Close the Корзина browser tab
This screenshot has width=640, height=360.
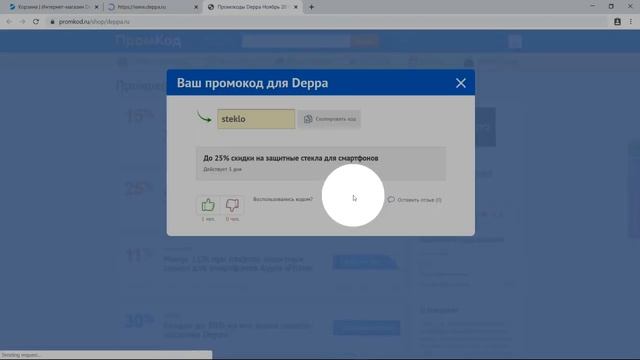click(x=96, y=7)
